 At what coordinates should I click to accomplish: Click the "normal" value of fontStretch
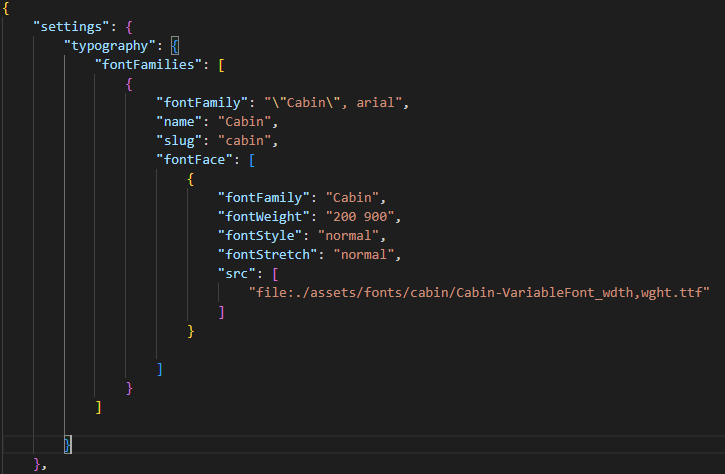click(363, 254)
